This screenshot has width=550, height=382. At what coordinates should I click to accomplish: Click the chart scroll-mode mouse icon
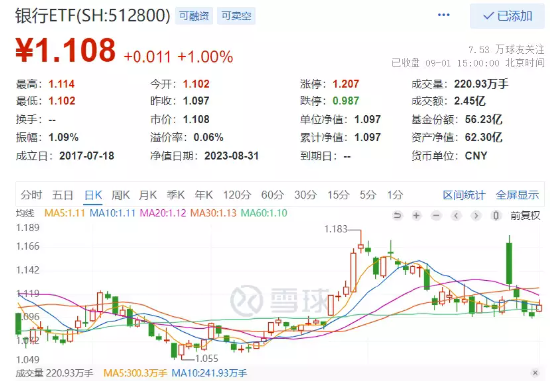[x=496, y=215]
